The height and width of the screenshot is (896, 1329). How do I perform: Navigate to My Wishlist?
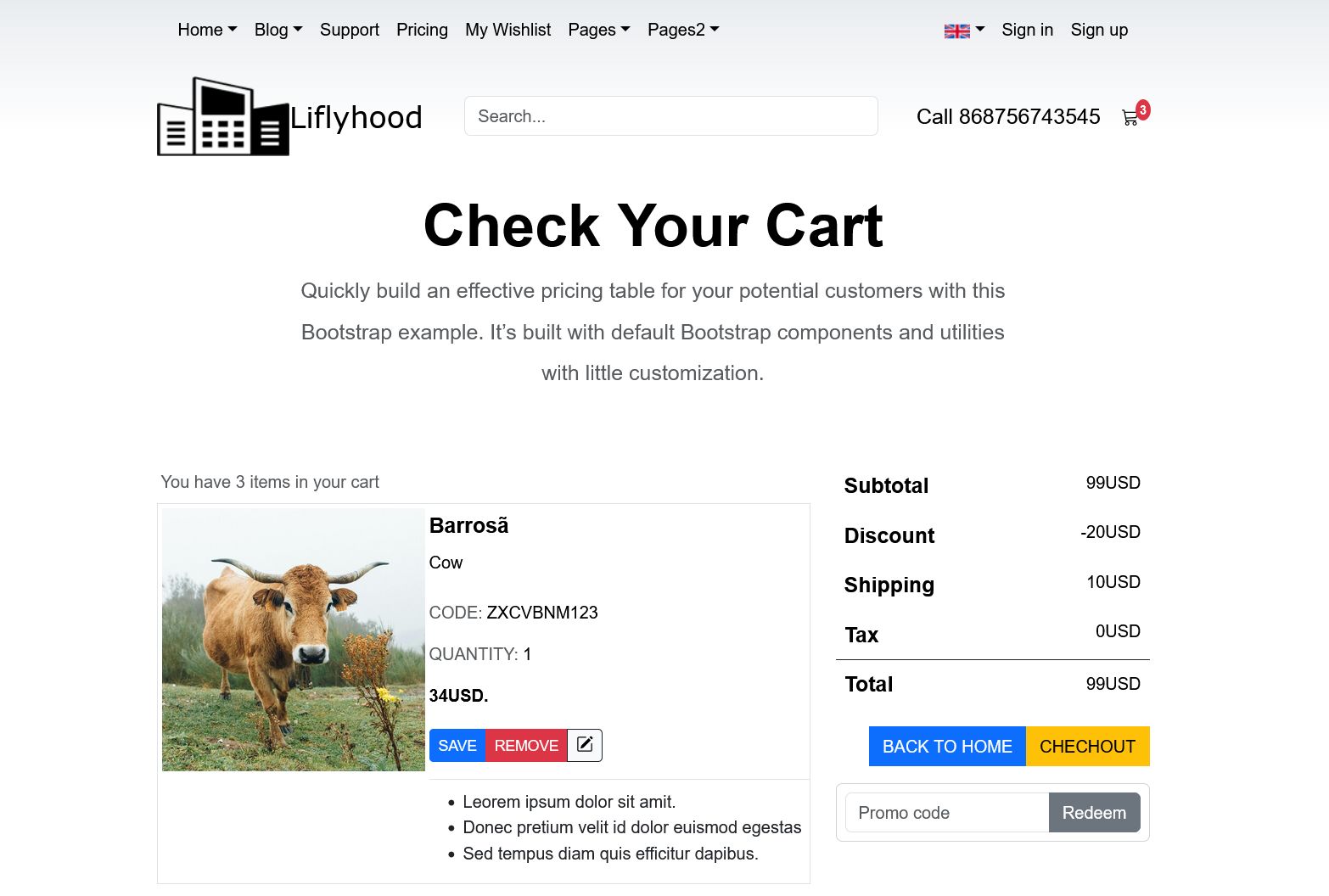507,30
